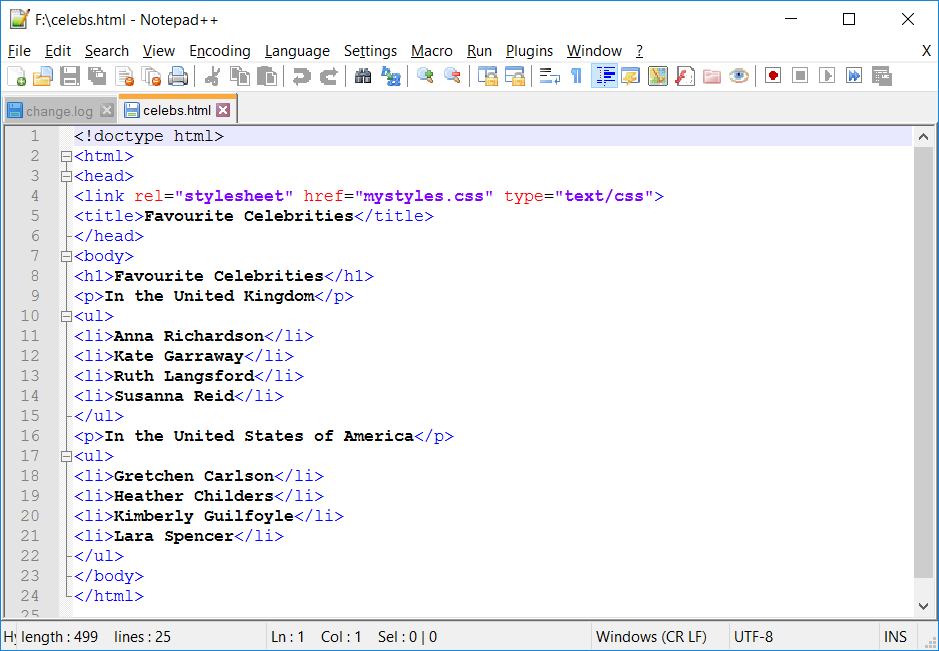Image resolution: width=939 pixels, height=651 pixels.
Task: Place cursor in 'Kimberly Guilfoyle' text
Action: click(204, 516)
